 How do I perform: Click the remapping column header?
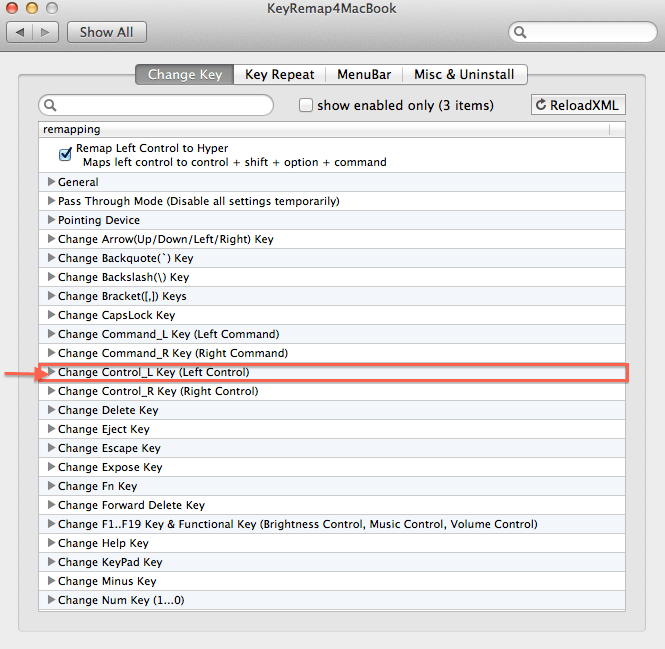pyautogui.click(x=320, y=129)
